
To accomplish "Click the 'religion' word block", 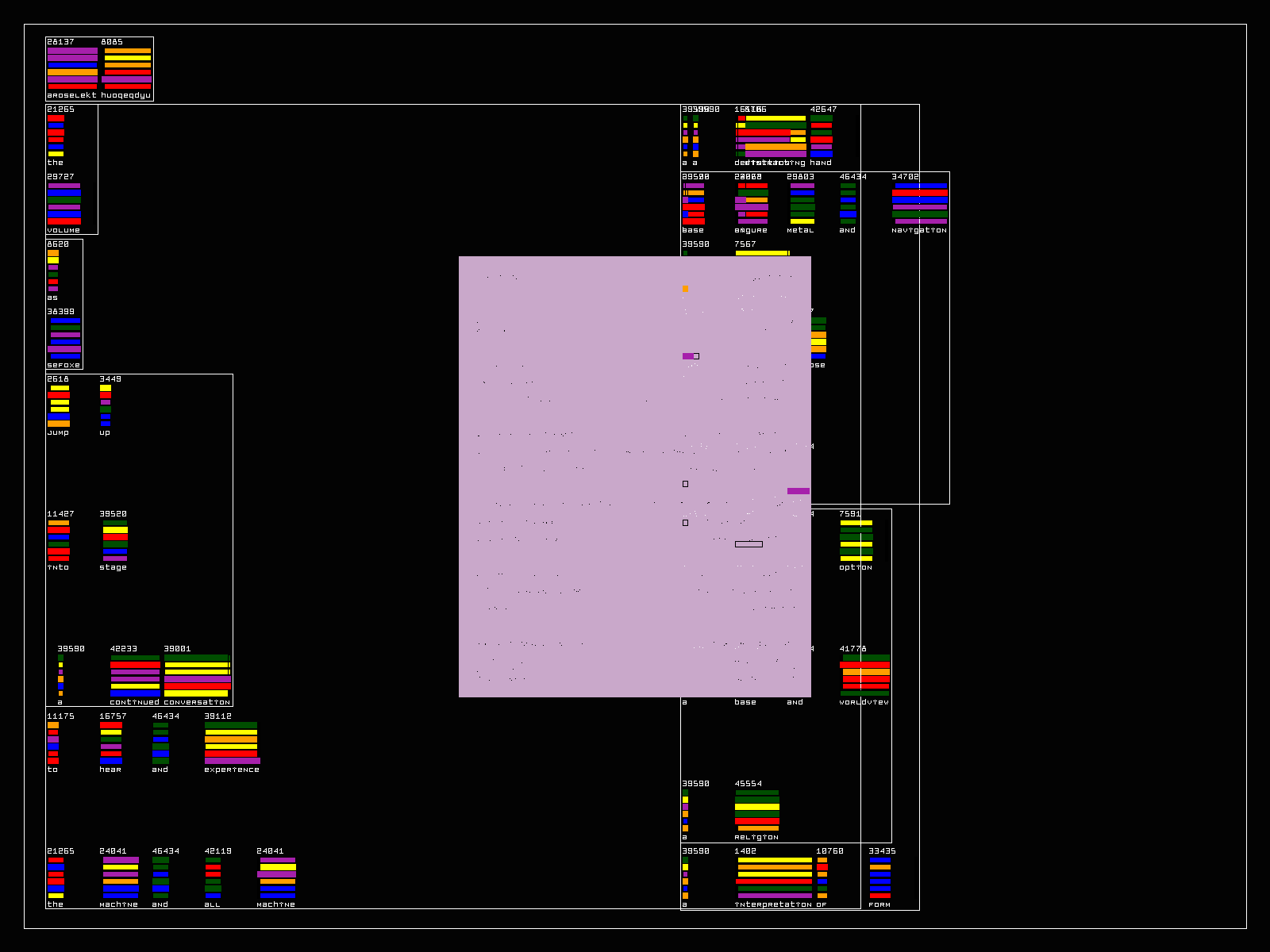I will 757,811.
